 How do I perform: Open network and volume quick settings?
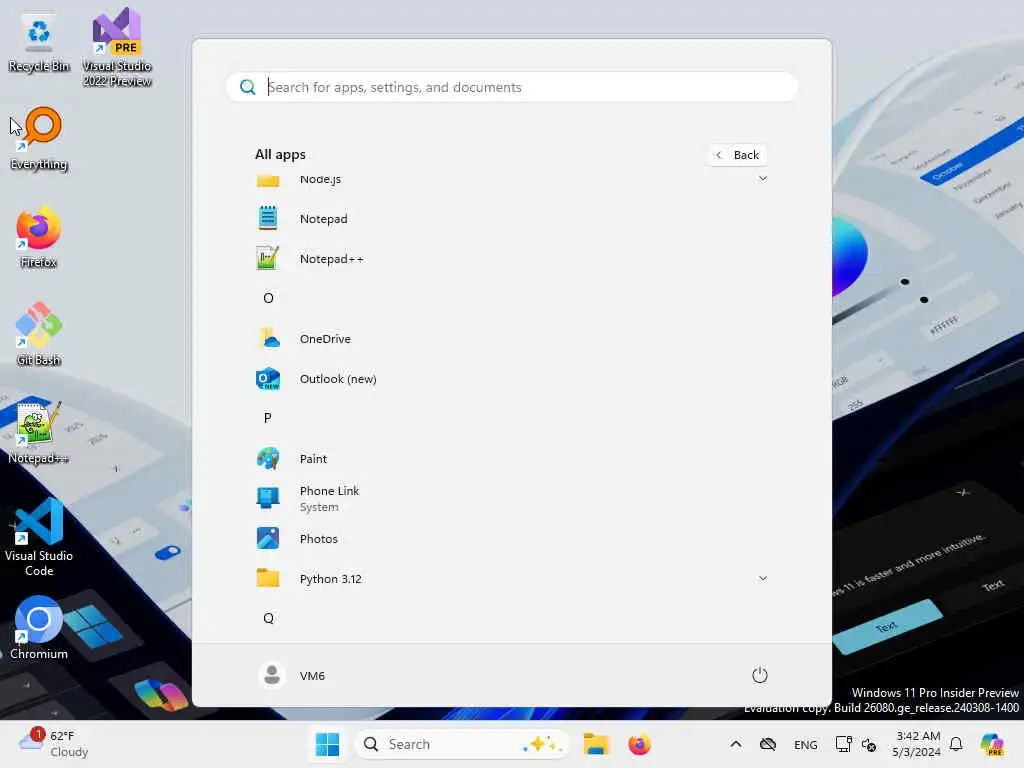856,744
